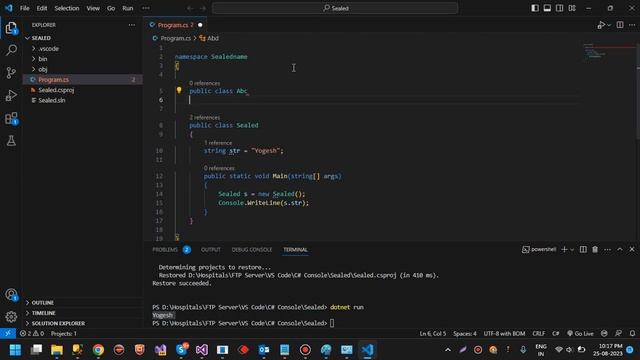The height and width of the screenshot is (360, 640).
Task: Customize layout icon in title bar
Action: pos(572,8)
